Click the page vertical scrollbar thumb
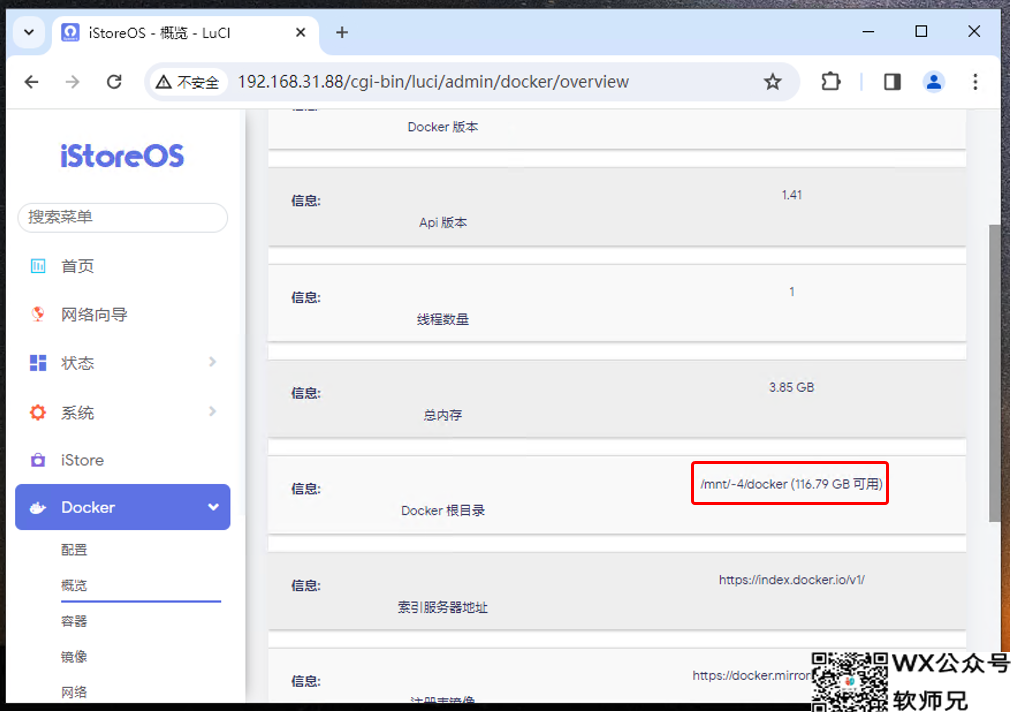The image size is (1011, 712). pos(994,373)
